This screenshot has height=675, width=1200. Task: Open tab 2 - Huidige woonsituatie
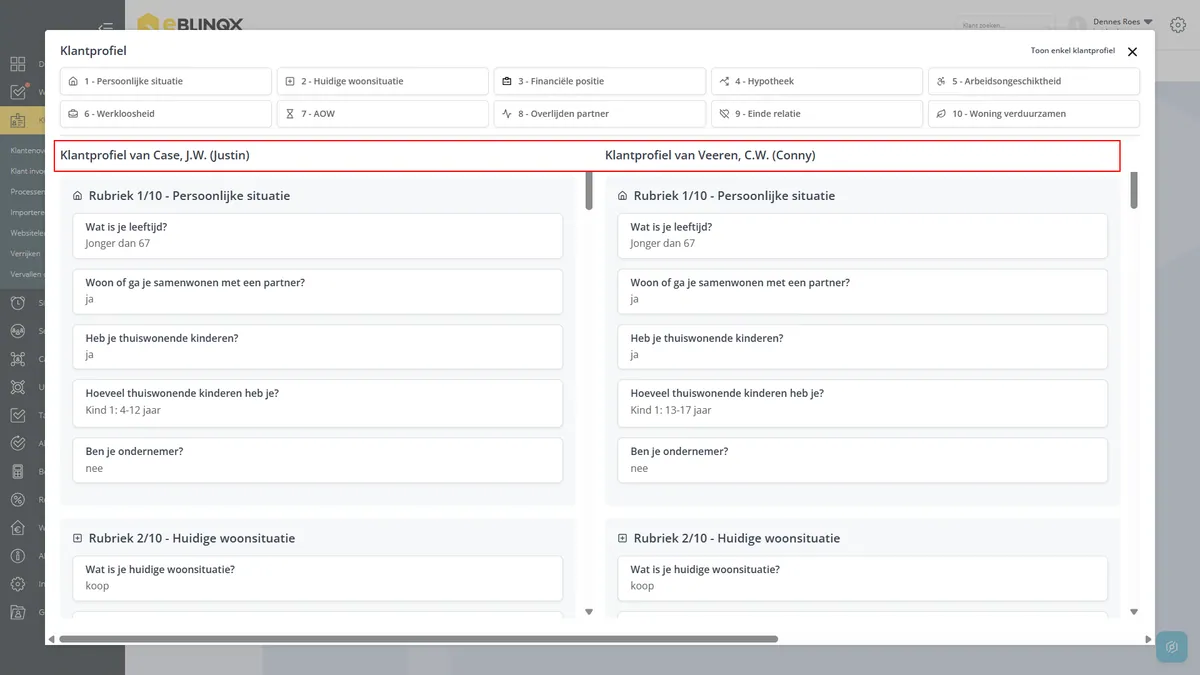pos(383,81)
